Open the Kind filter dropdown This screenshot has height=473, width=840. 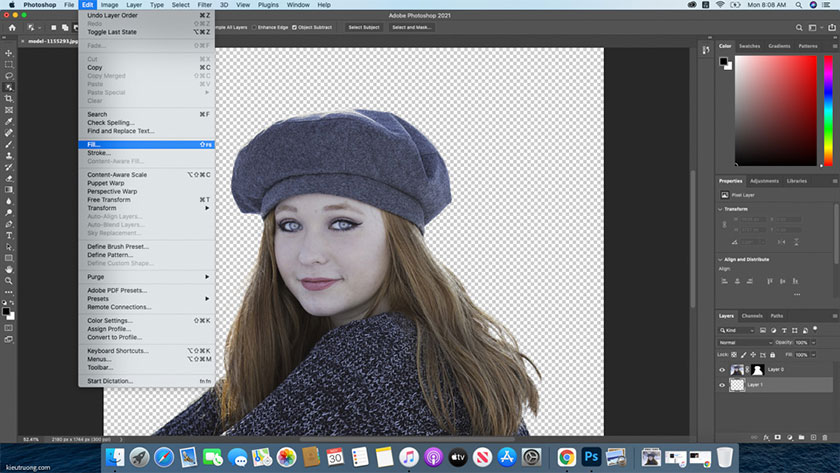pyautogui.click(x=737, y=330)
